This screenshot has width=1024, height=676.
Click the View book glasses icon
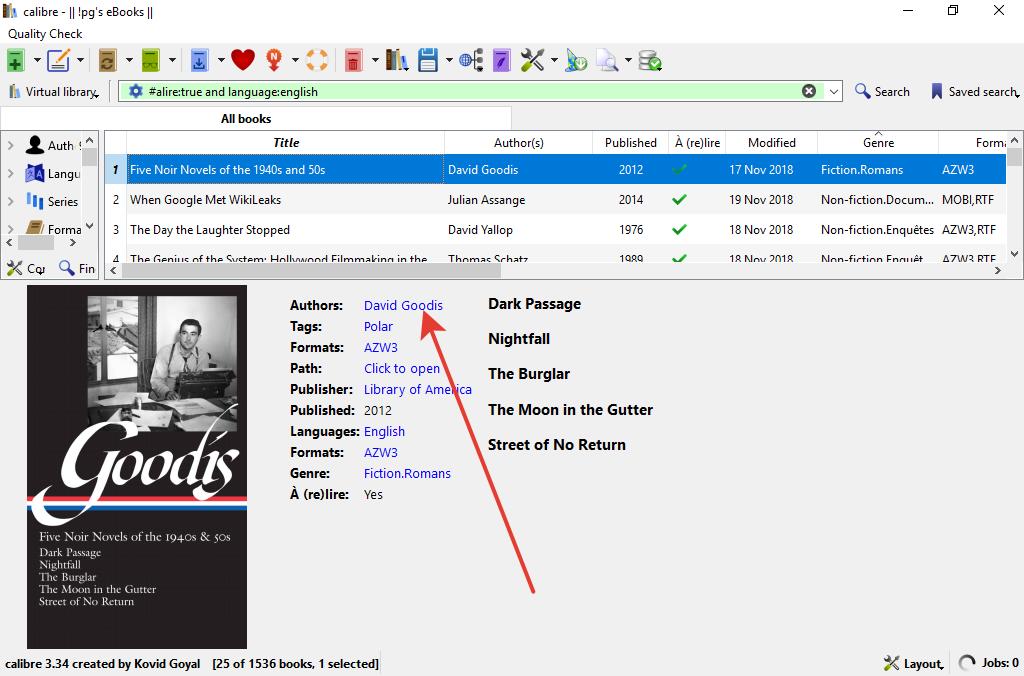150,61
